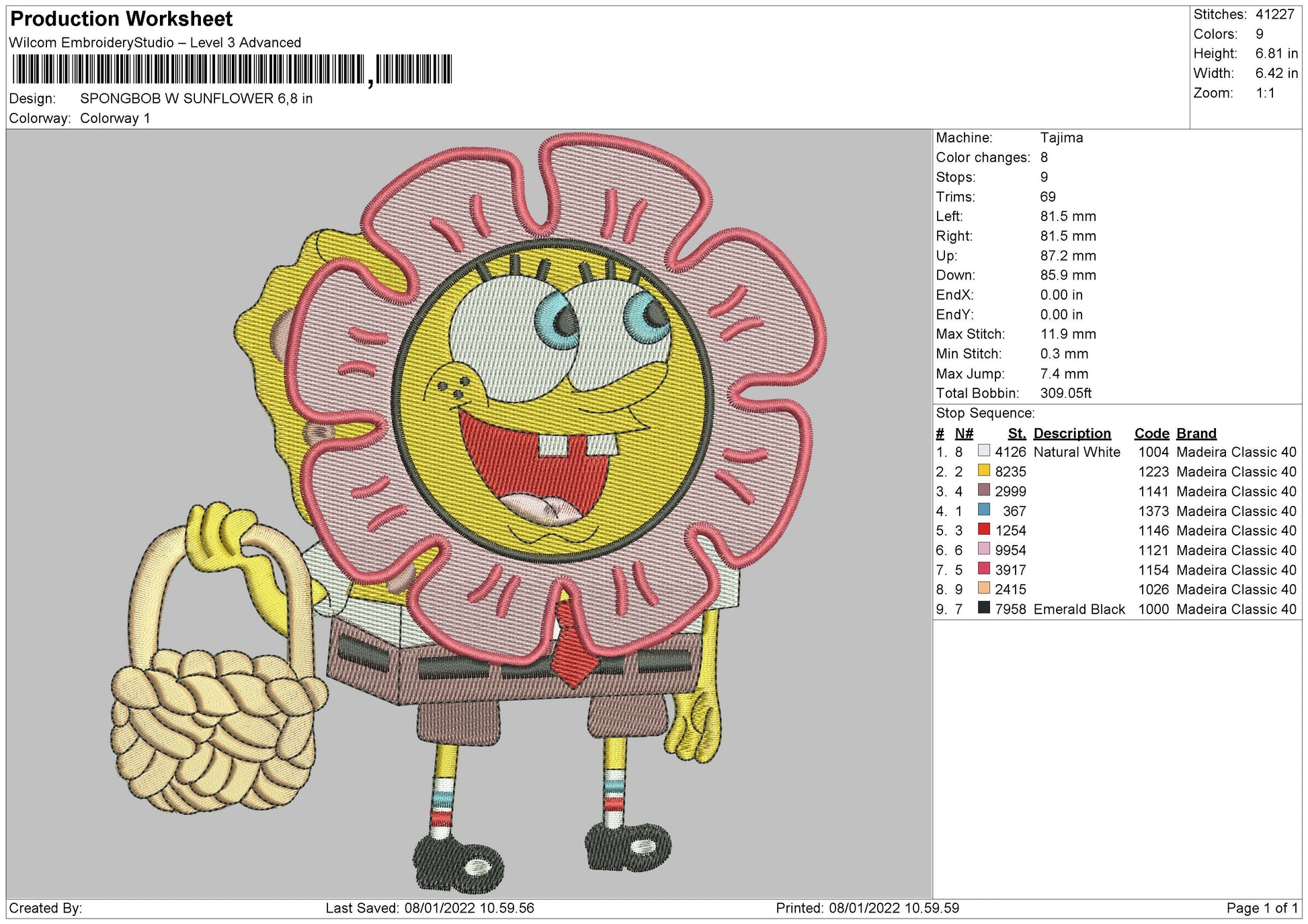
Task: Click the 'Colorway 1' value
Action: point(115,118)
